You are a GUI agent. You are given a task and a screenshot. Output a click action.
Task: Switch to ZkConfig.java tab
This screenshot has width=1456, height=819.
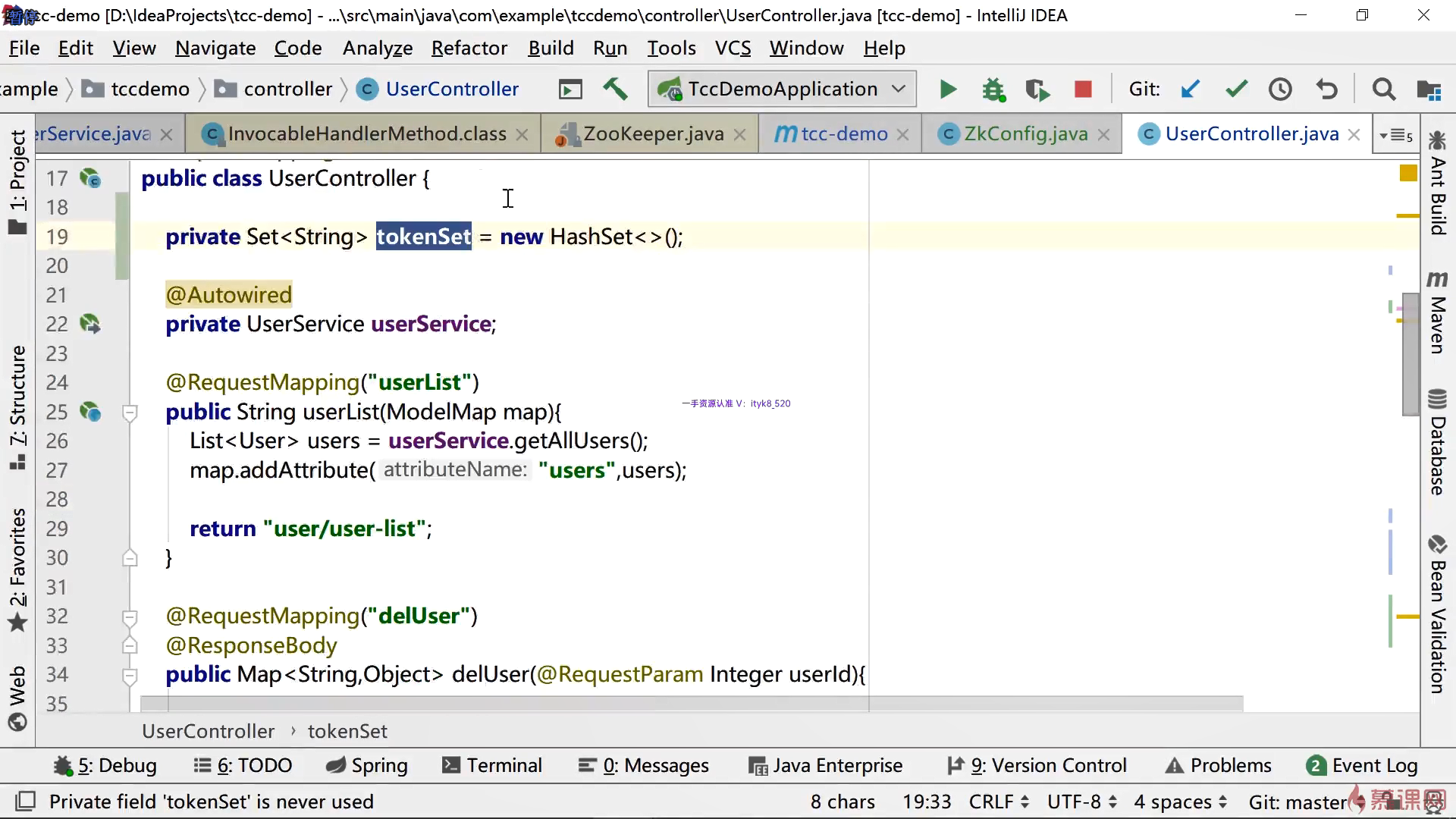coord(1025,134)
